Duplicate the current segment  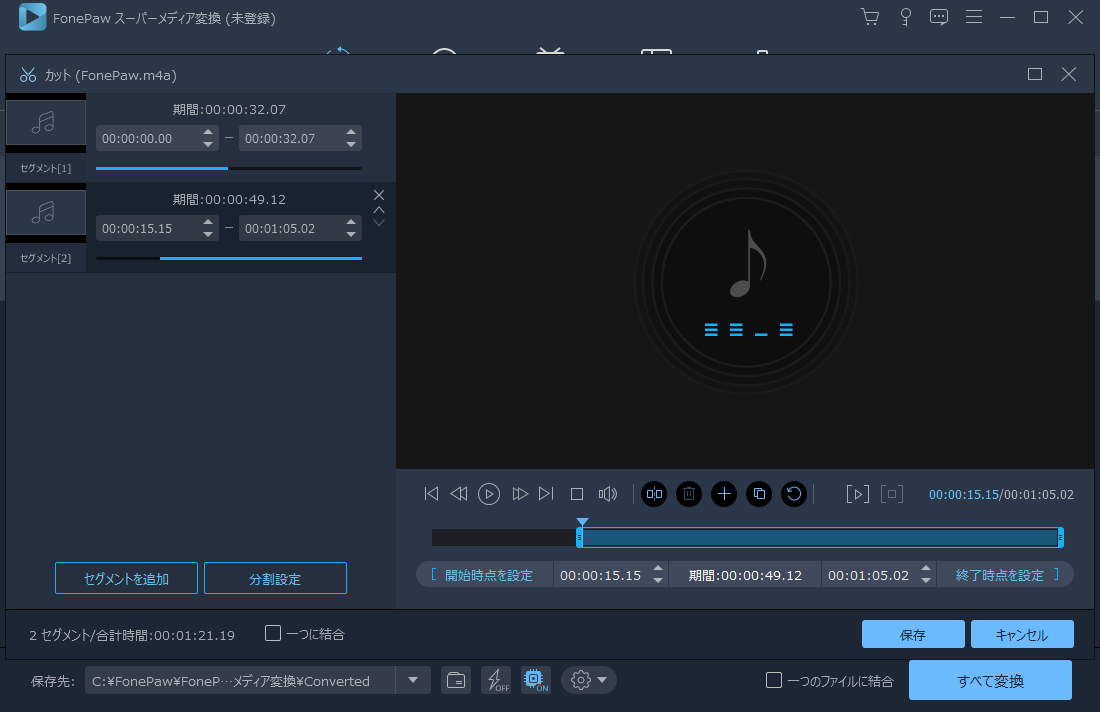coord(759,494)
